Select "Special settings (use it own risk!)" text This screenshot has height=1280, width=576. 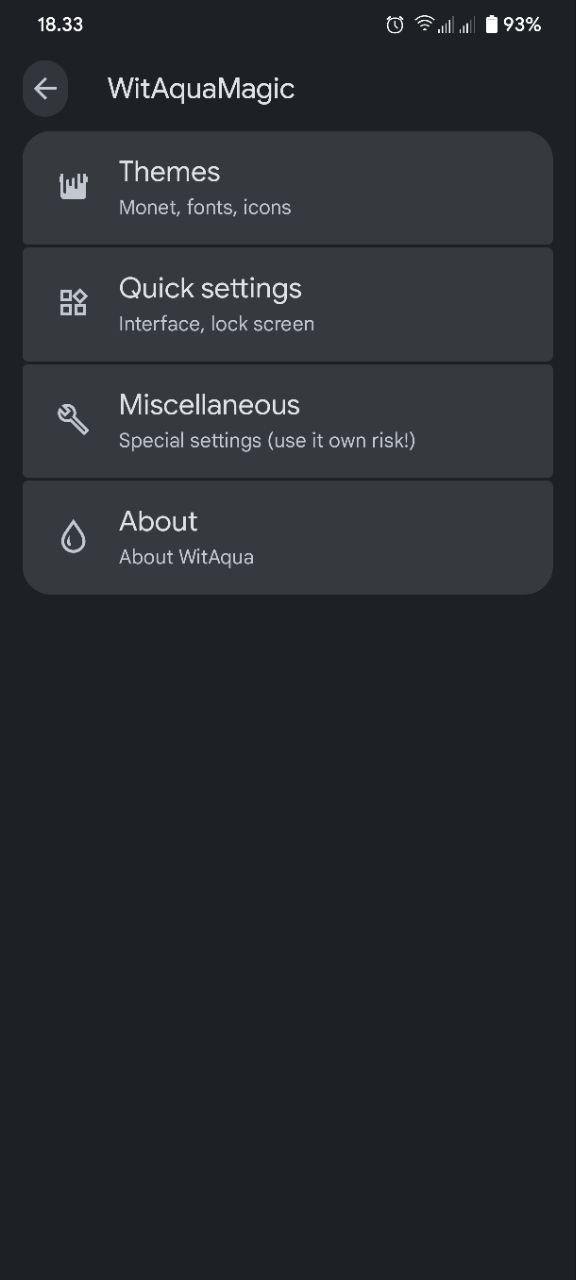(267, 441)
